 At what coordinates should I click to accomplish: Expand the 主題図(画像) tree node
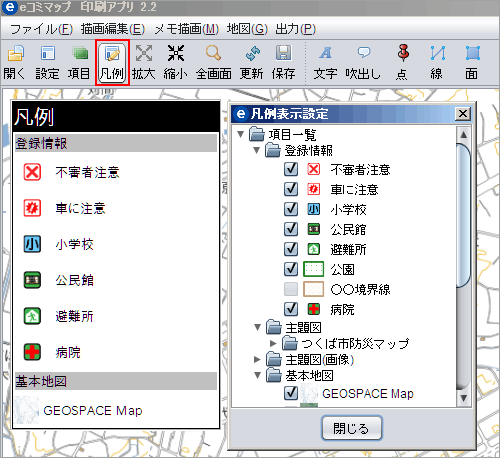[x=257, y=359]
